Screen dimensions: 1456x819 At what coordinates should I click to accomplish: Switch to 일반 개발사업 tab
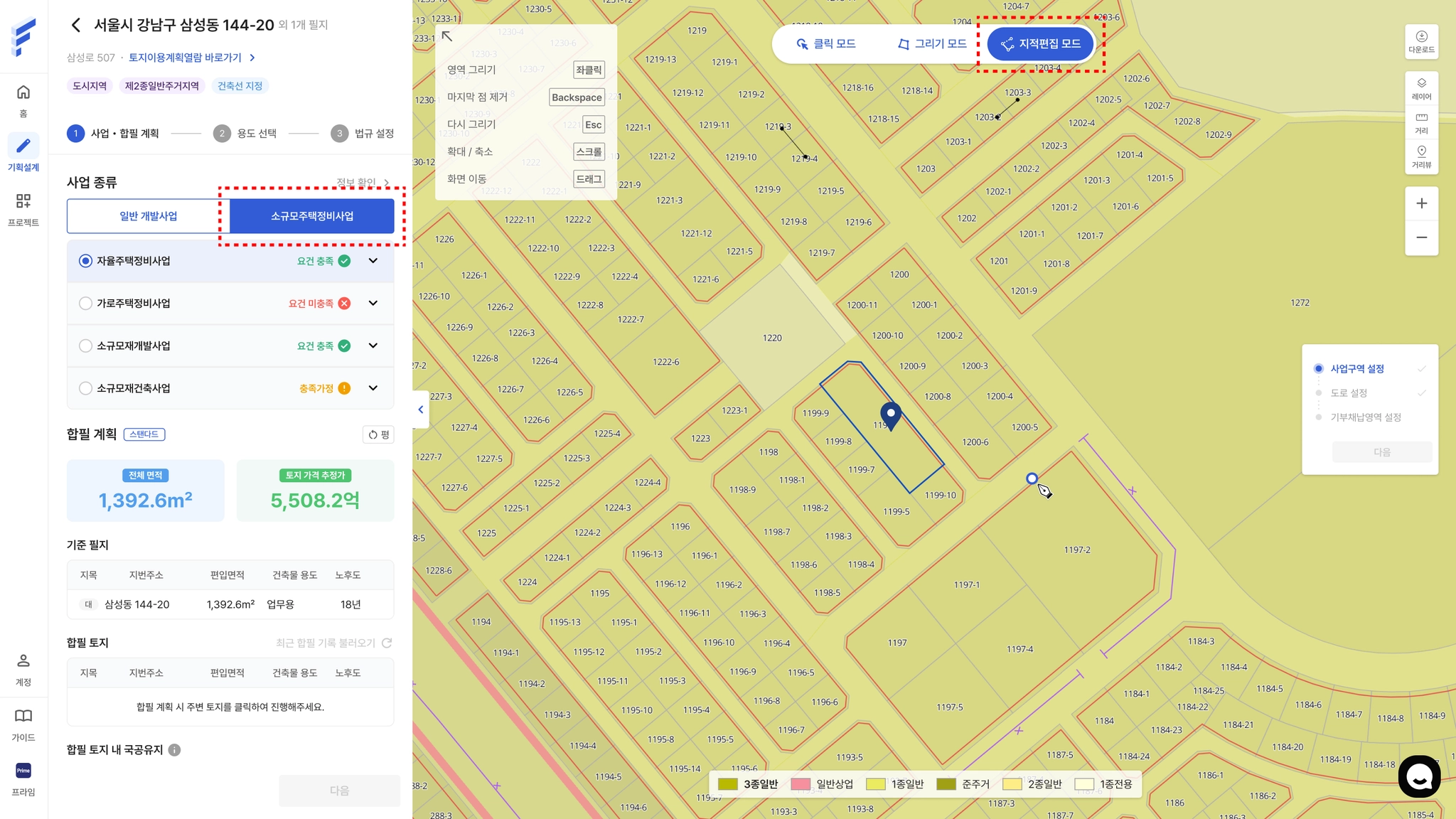tap(148, 216)
